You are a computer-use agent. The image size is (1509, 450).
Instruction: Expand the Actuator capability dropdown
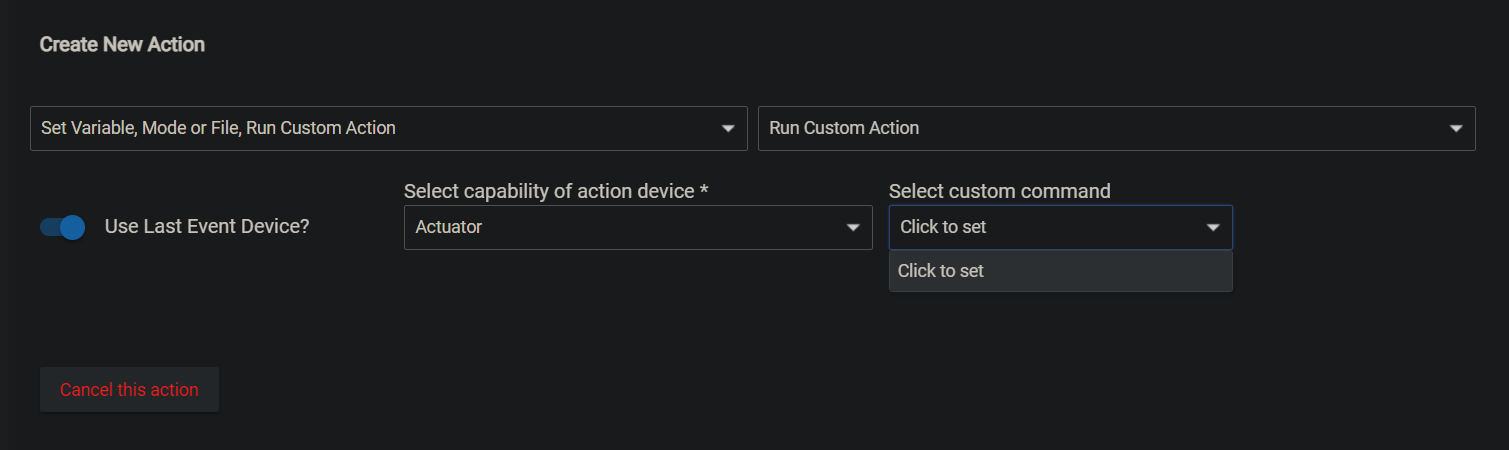638,227
